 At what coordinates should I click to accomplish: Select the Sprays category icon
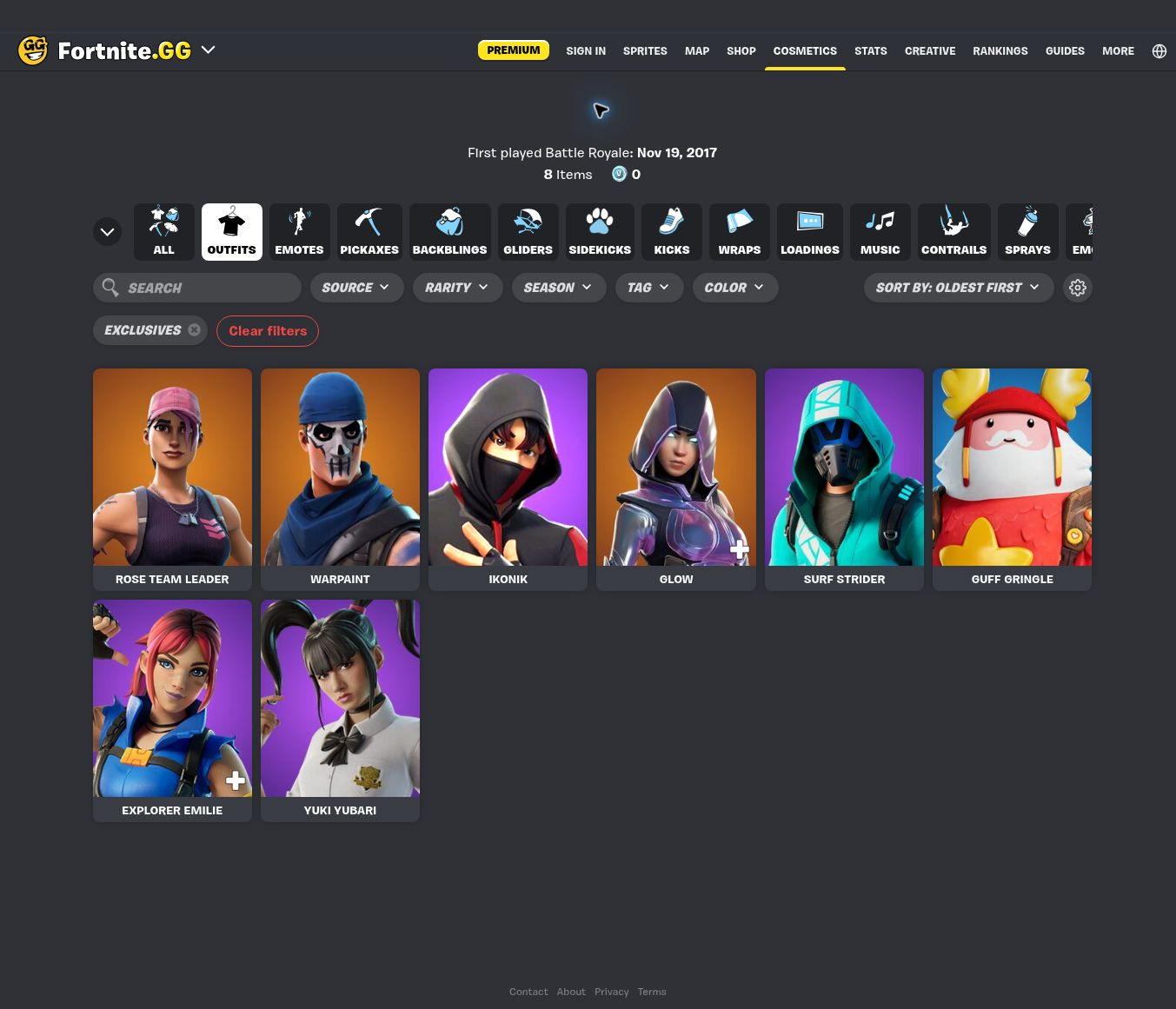(1028, 231)
